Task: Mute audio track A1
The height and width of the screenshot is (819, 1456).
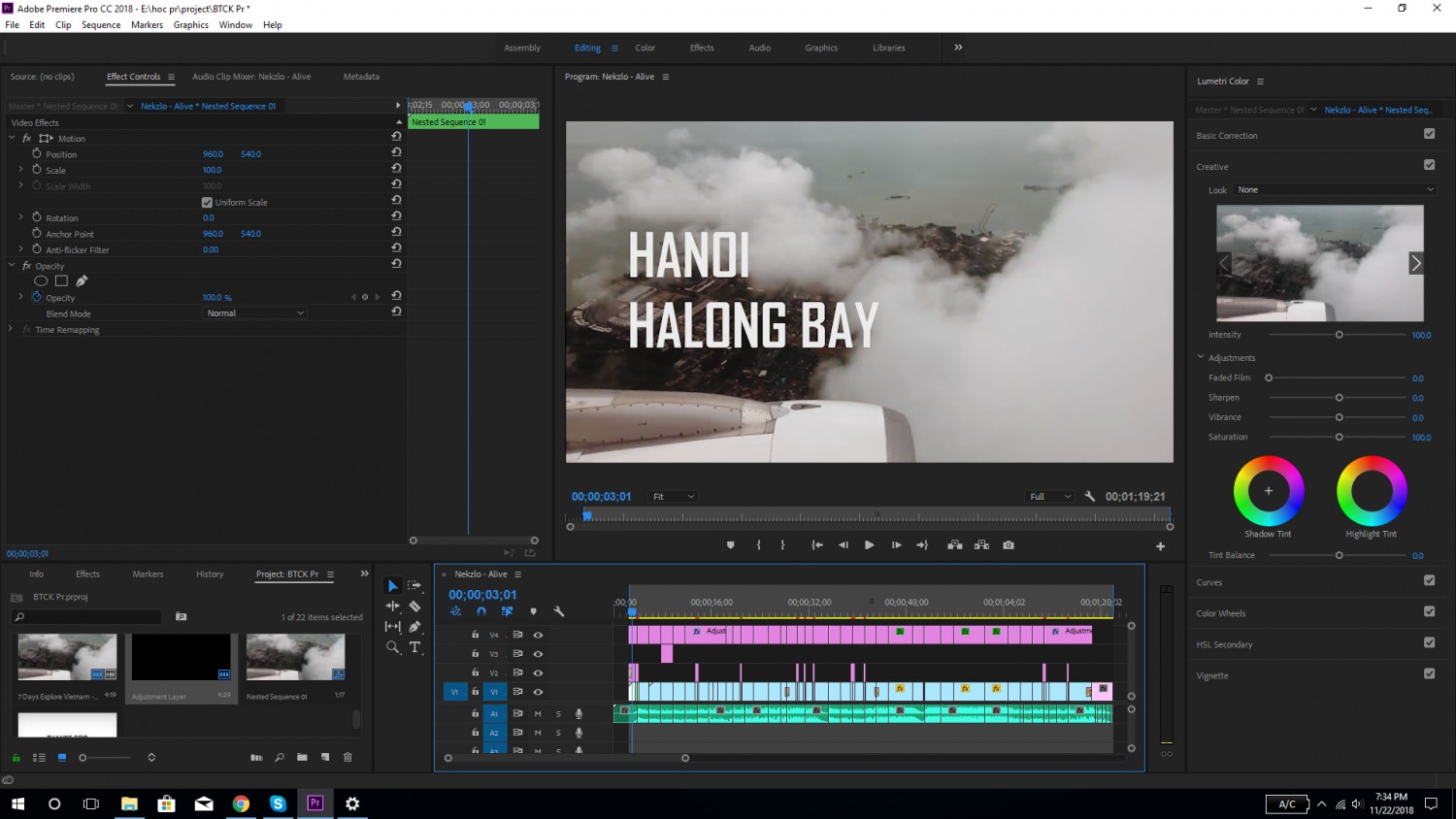Action: [x=538, y=714]
